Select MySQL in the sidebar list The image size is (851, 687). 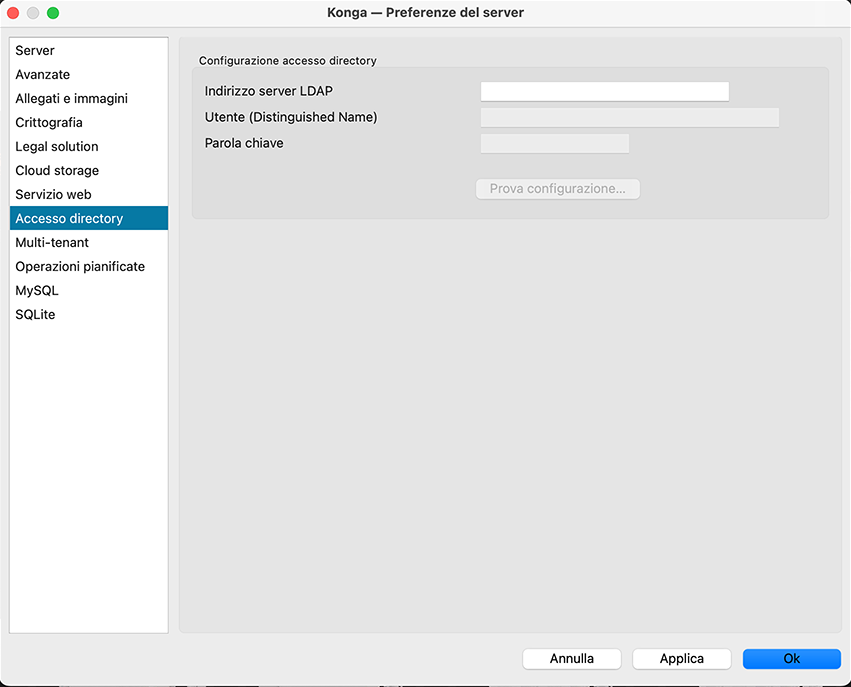pos(37,291)
